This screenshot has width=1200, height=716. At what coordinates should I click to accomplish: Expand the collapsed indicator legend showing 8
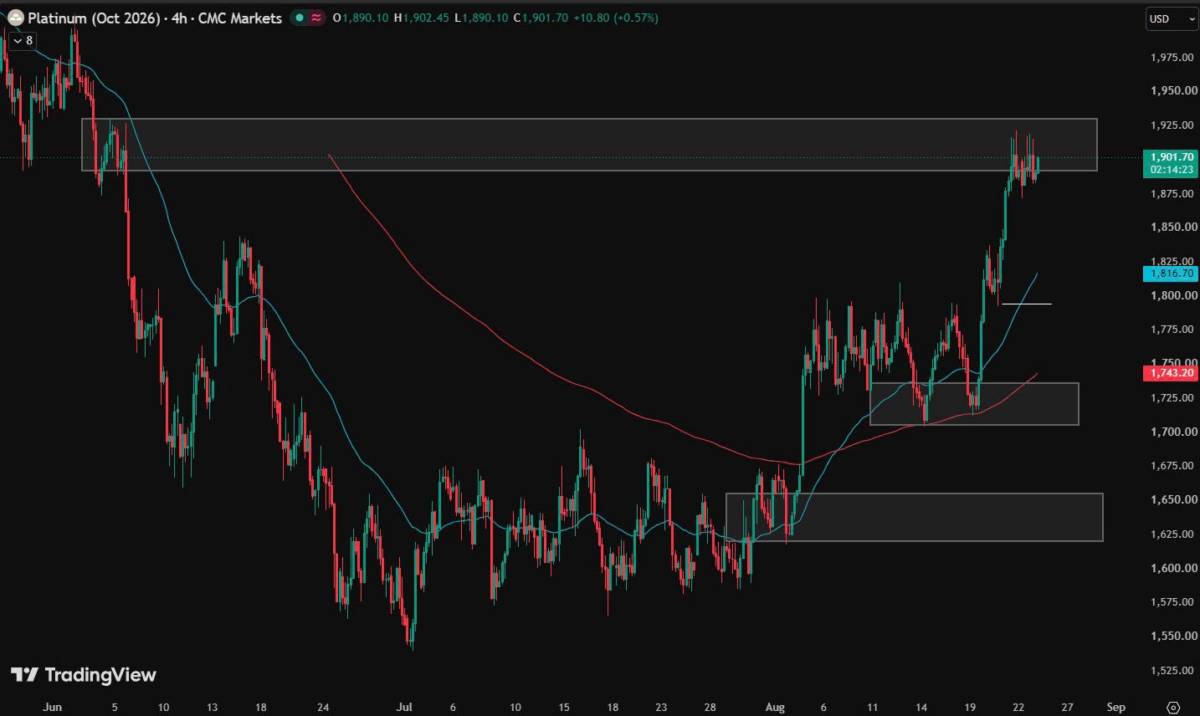point(22,40)
